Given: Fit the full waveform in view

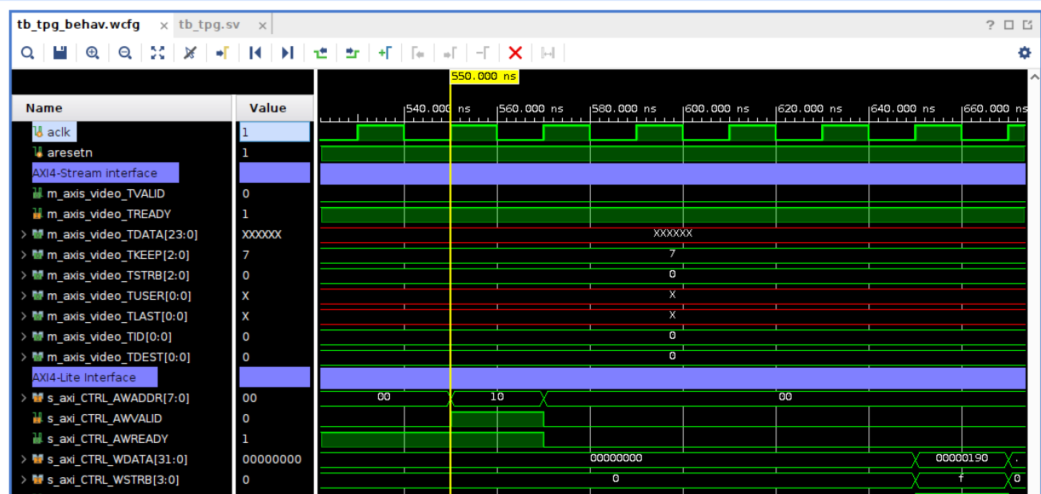Looking at the screenshot, I should click(x=157, y=53).
